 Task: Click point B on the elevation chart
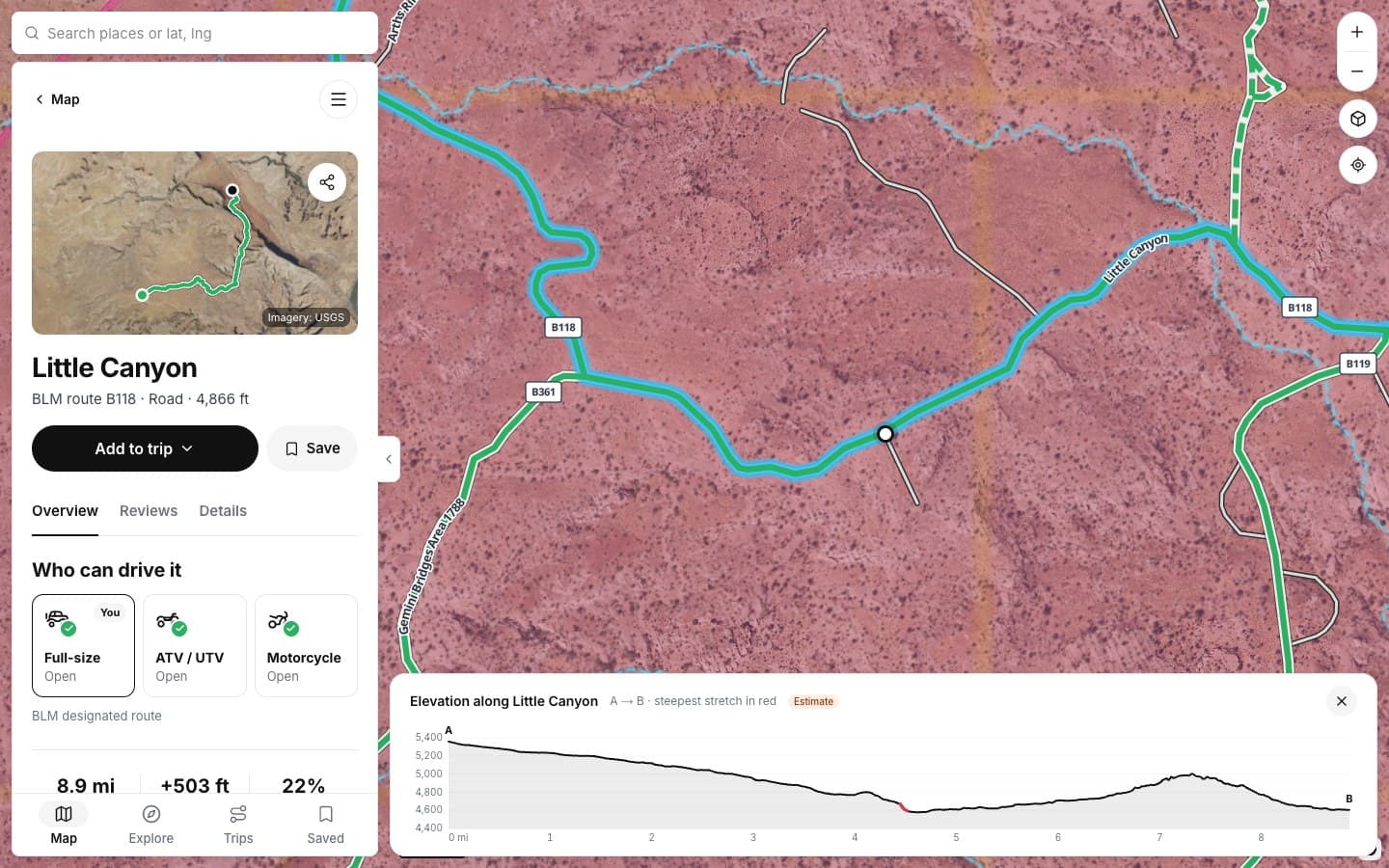[1348, 799]
